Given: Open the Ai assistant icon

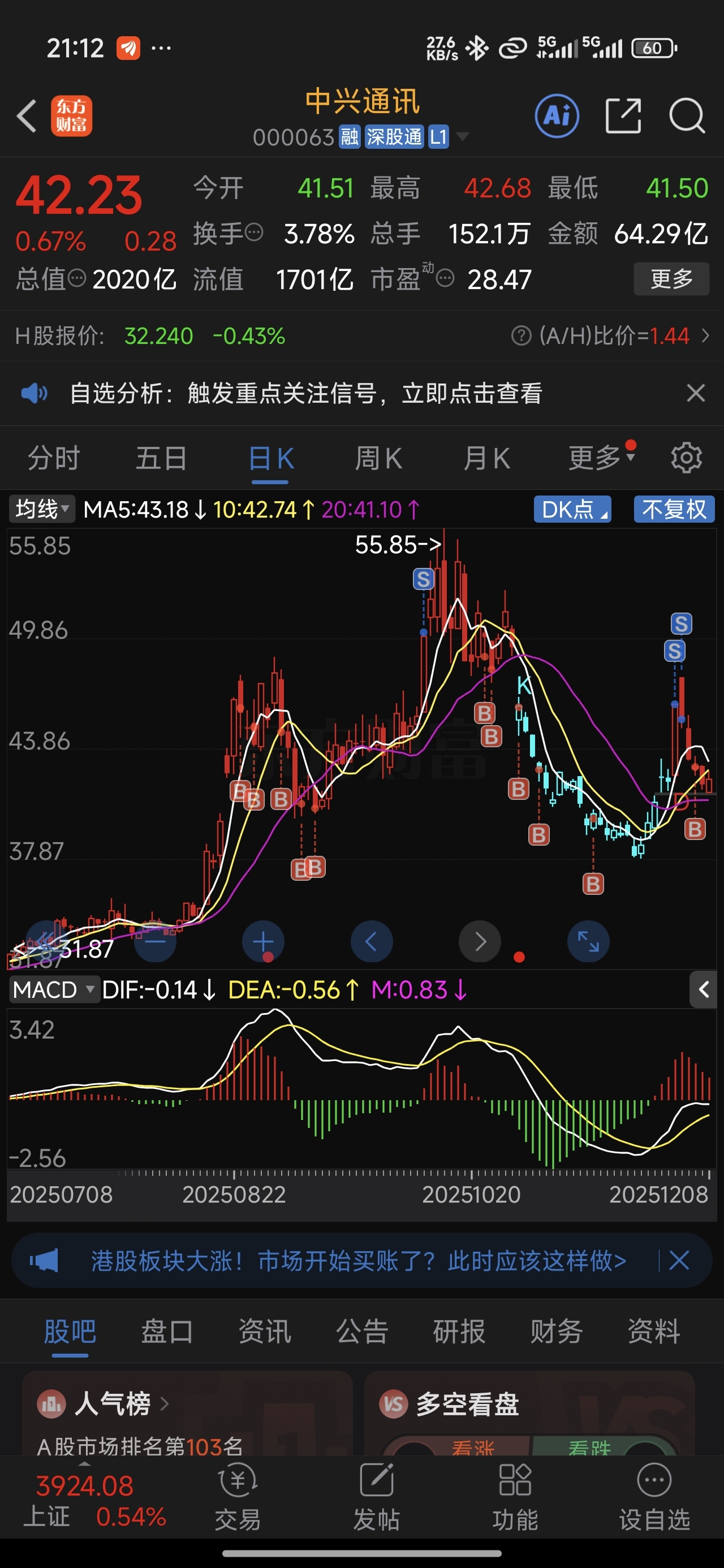Looking at the screenshot, I should click(x=557, y=115).
